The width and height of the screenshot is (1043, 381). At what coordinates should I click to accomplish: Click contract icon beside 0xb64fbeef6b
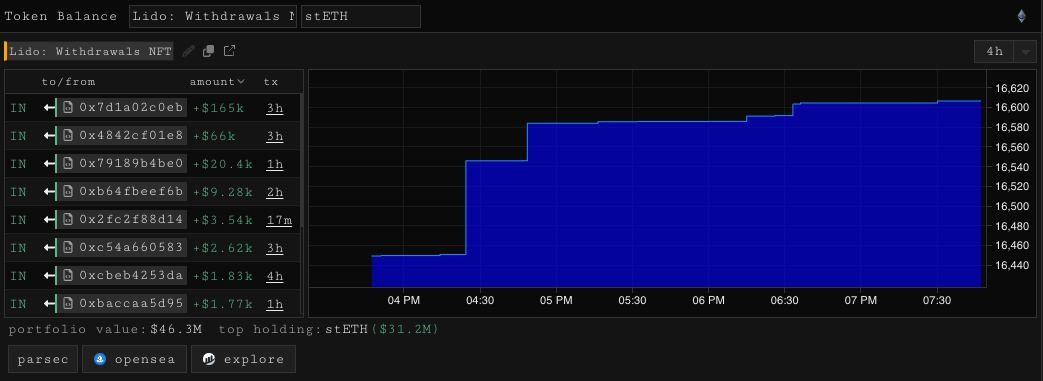[x=68, y=191]
